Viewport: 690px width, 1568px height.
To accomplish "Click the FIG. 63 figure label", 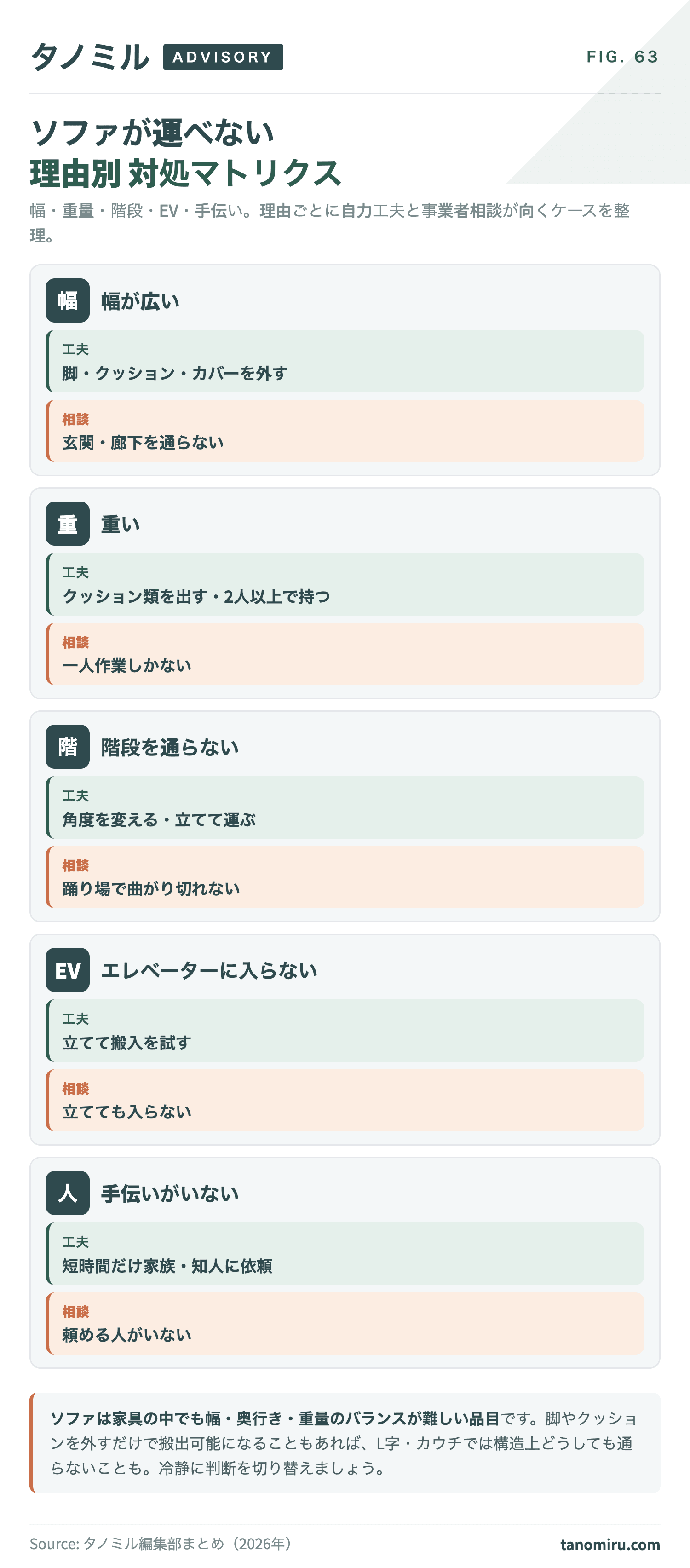I will pyautogui.click(x=623, y=57).
